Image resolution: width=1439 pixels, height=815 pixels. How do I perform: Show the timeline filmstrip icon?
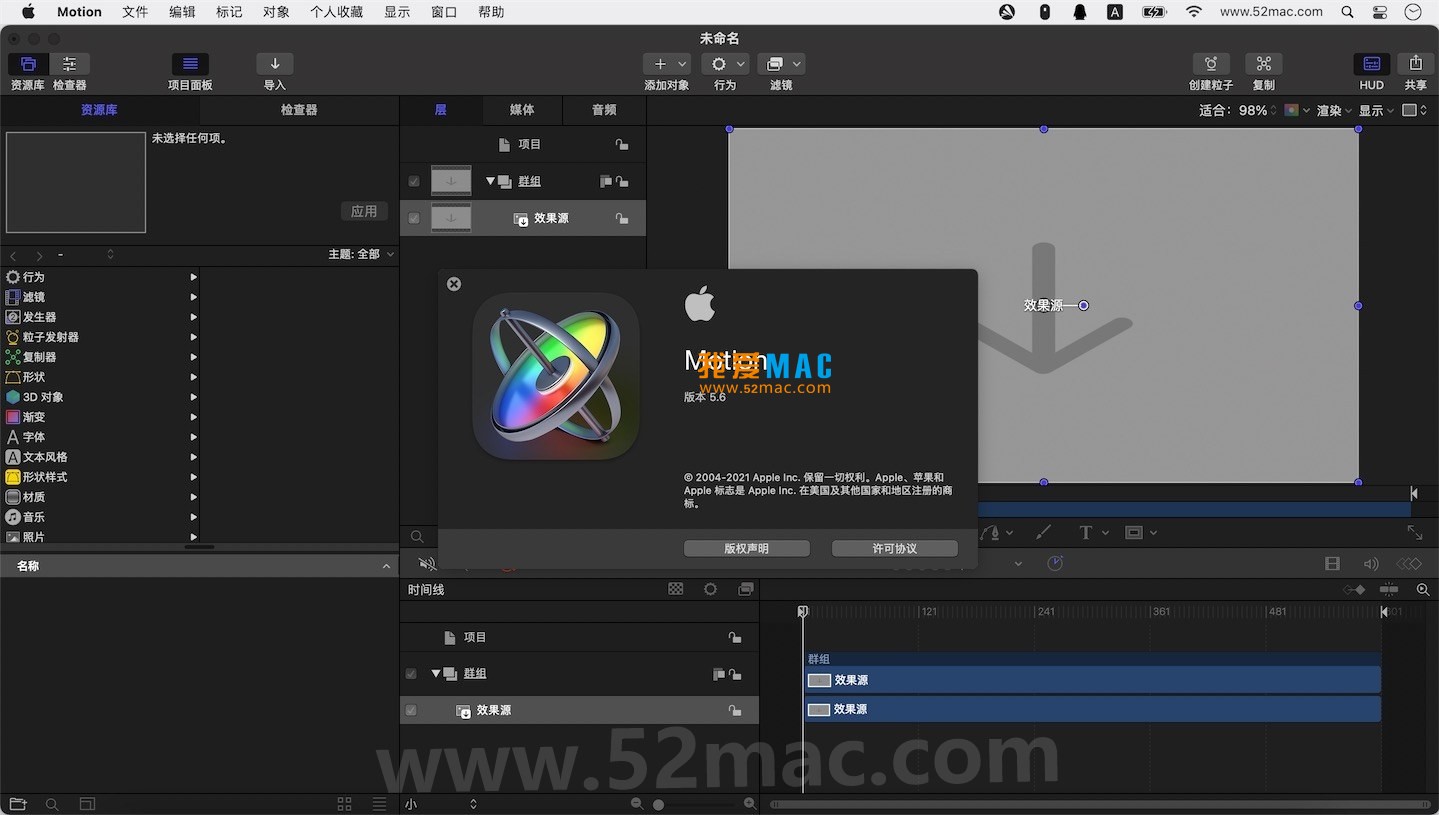point(1332,564)
